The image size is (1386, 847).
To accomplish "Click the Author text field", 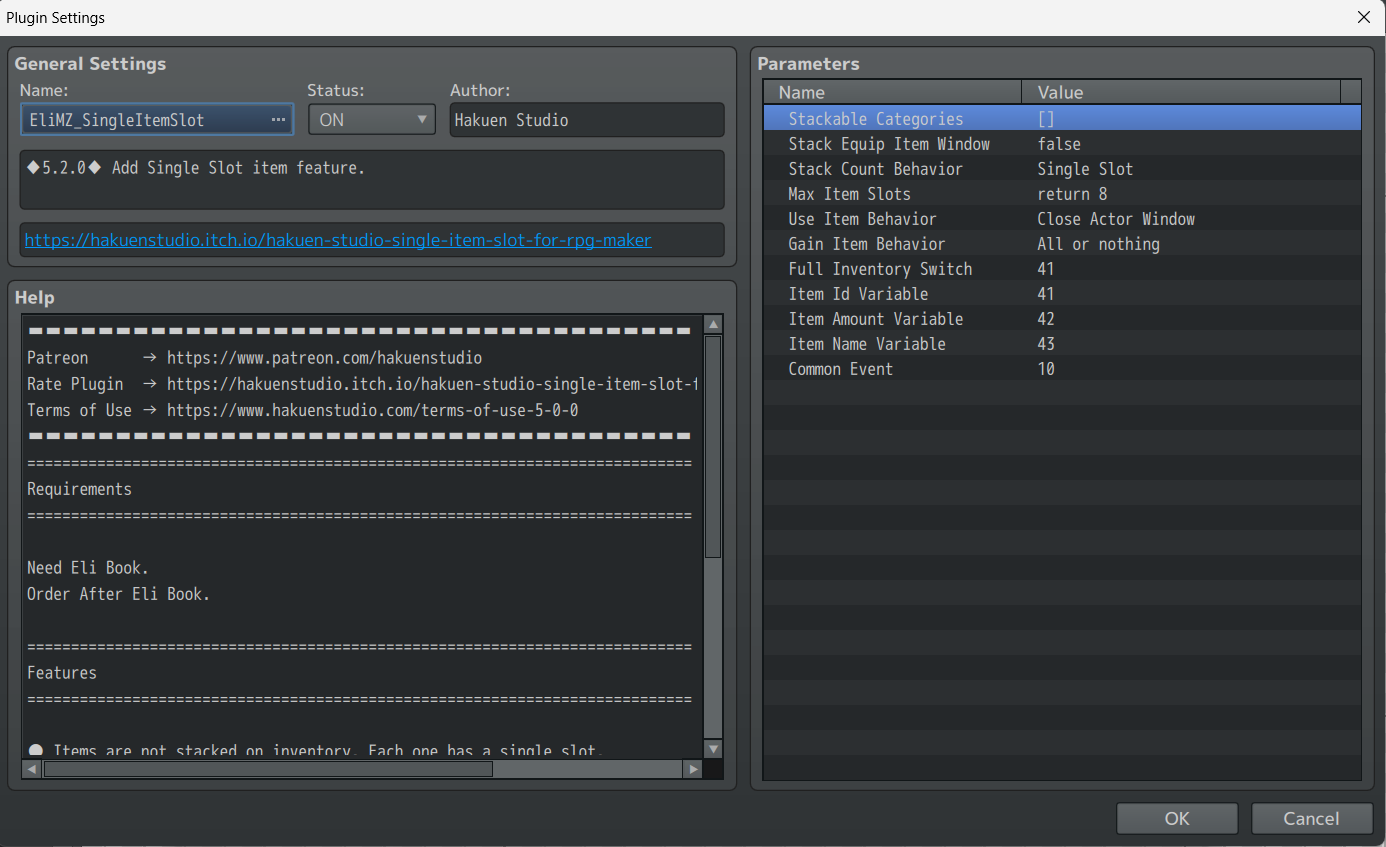I will click(586, 120).
